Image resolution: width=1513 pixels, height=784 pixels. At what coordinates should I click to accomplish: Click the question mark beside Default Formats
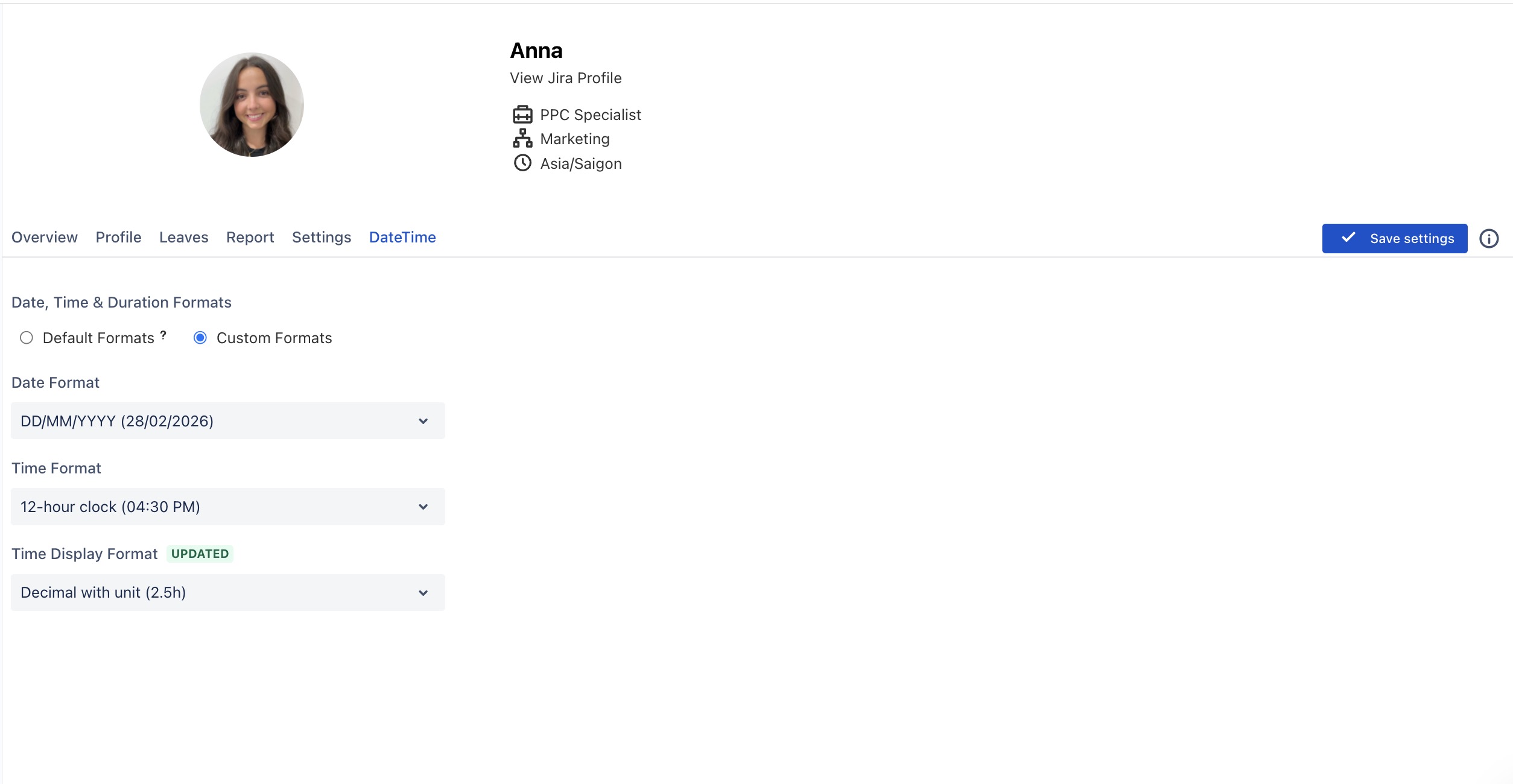(x=163, y=335)
